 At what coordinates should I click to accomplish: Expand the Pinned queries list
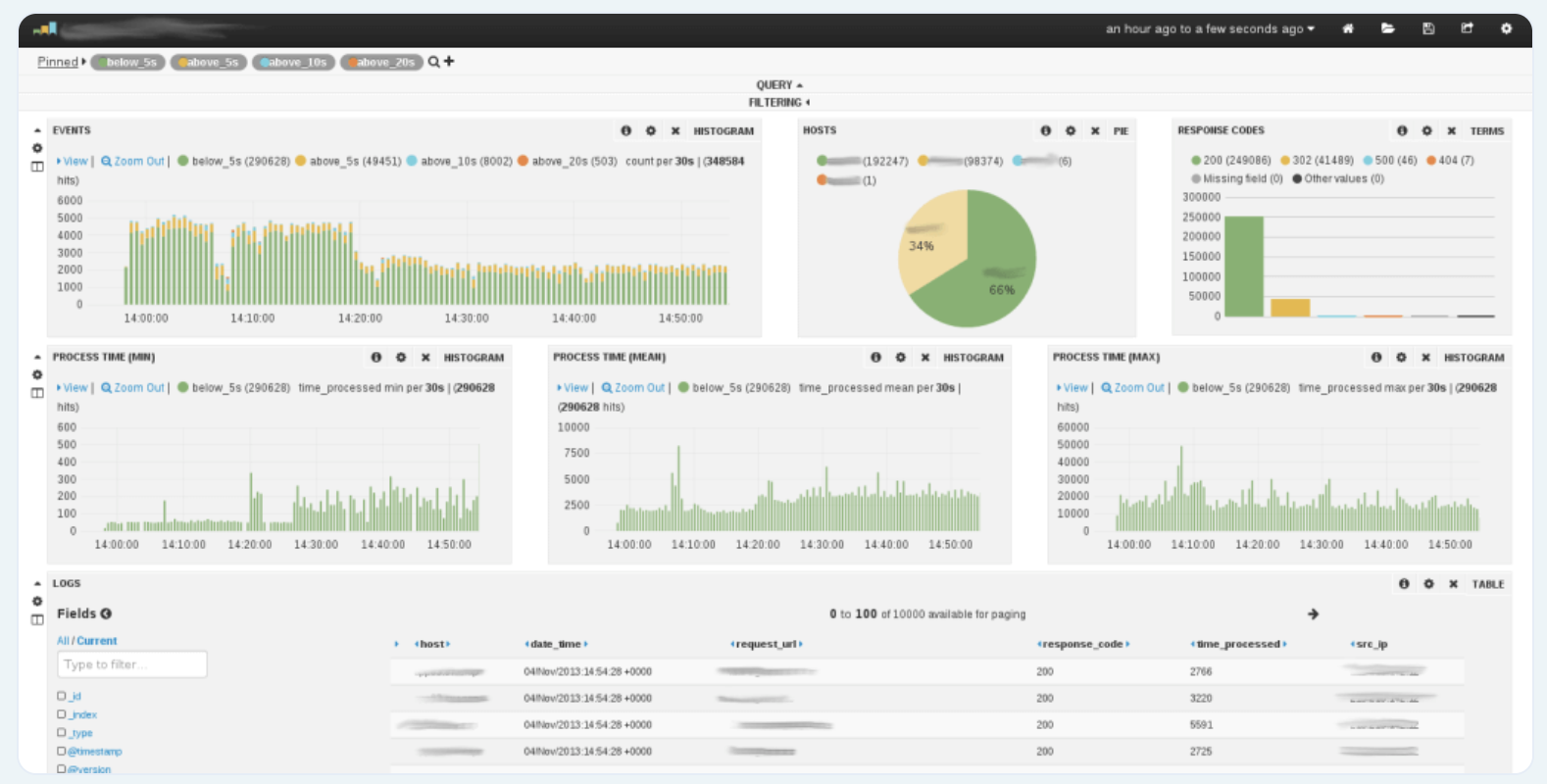[x=62, y=62]
